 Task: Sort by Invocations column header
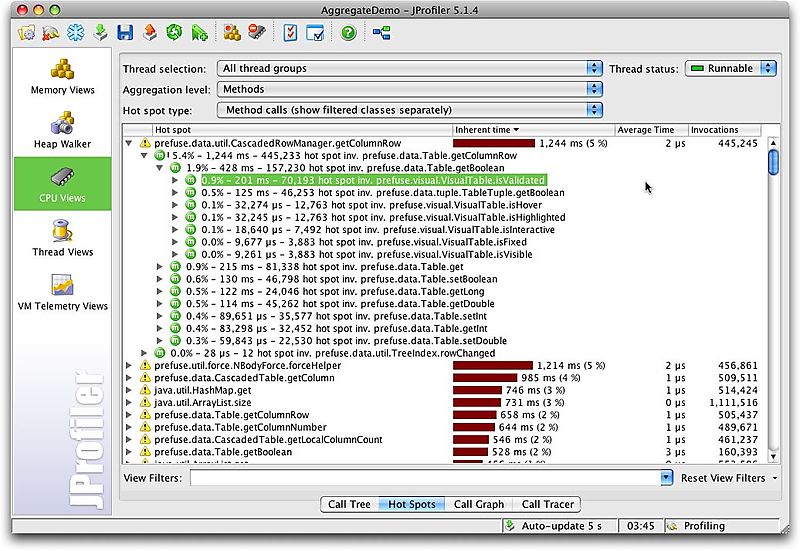pos(724,130)
